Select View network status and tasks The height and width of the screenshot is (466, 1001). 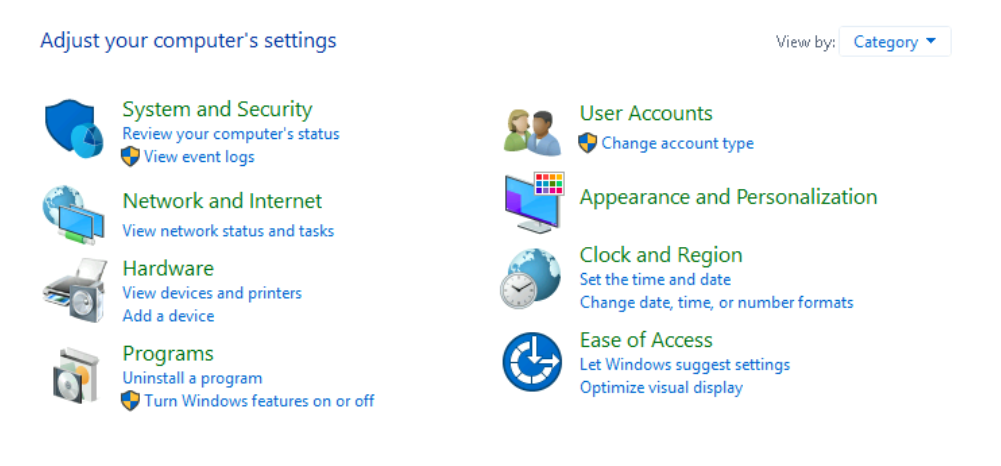coord(228,231)
